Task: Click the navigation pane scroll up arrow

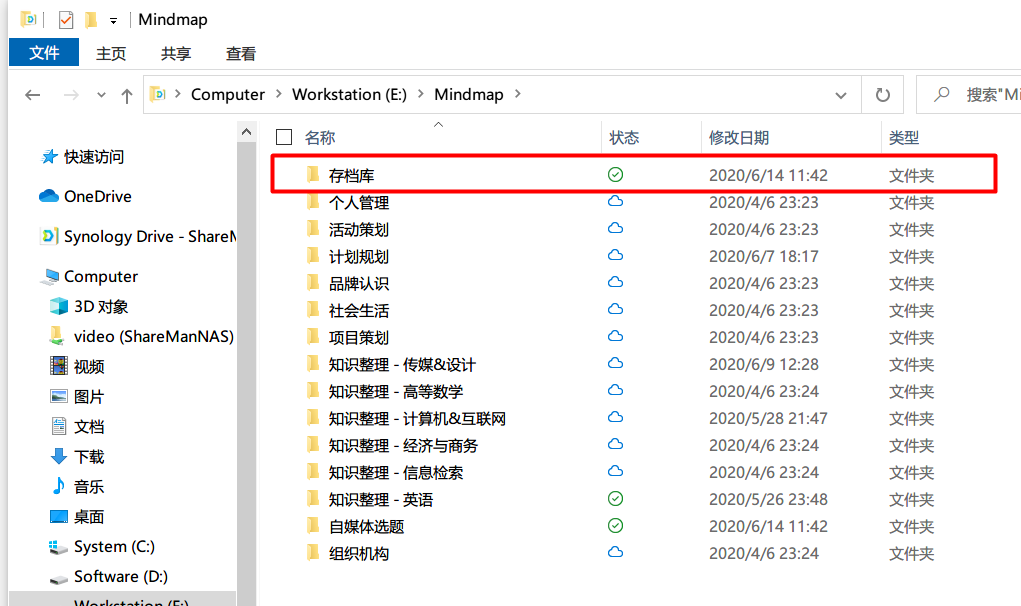Action: coord(246,132)
